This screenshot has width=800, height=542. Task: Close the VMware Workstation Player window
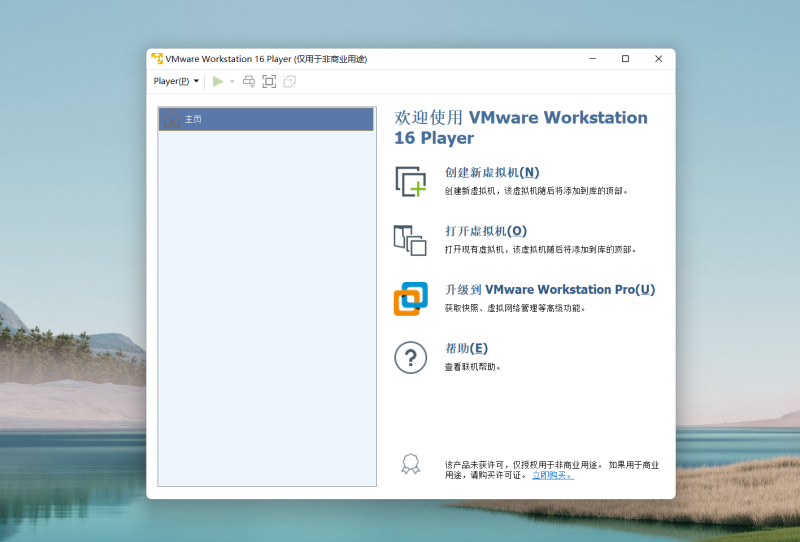[x=659, y=59]
